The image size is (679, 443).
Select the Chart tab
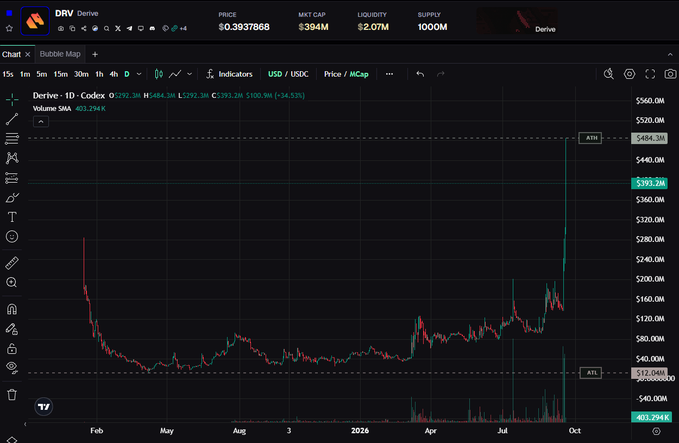coord(11,55)
